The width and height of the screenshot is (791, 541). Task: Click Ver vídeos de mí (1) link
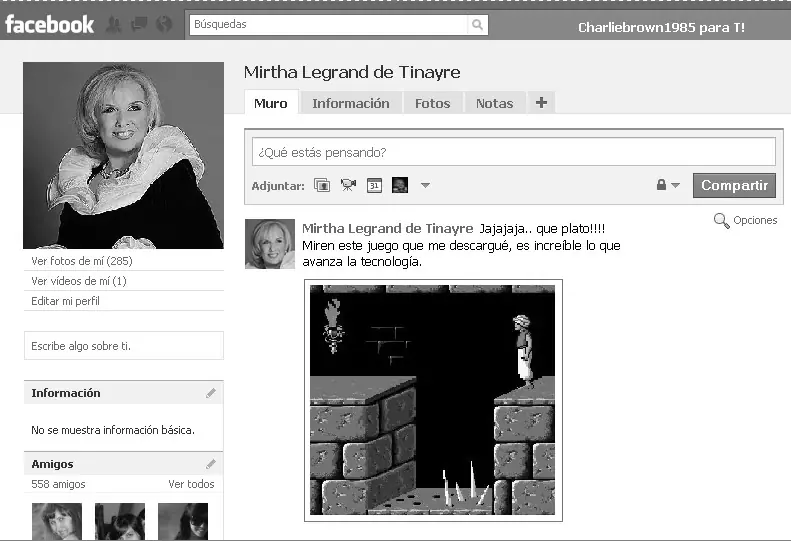click(x=79, y=281)
